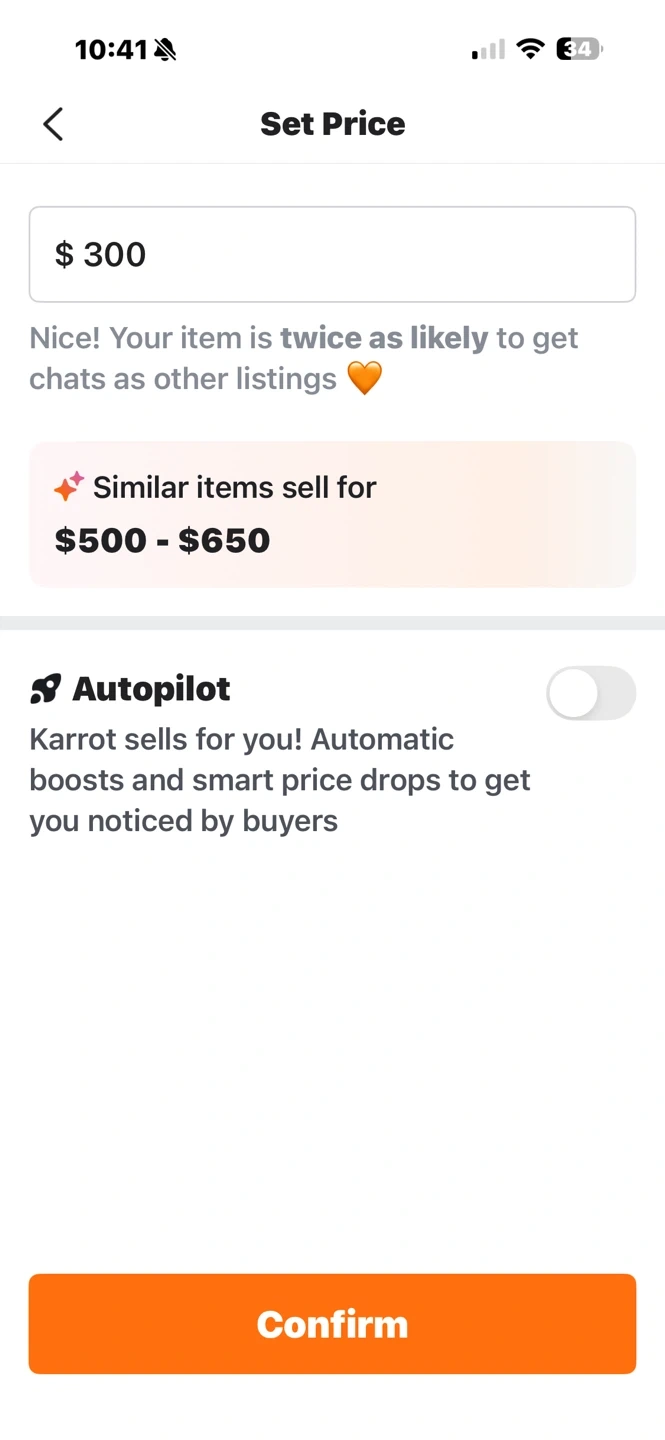Tap the bold Autopilot heading
This screenshot has height=1440, width=665.
tap(152, 689)
